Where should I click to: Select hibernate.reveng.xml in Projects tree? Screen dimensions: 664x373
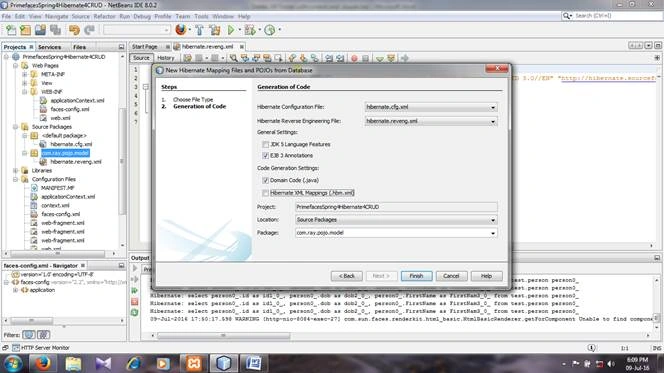tap(76, 162)
